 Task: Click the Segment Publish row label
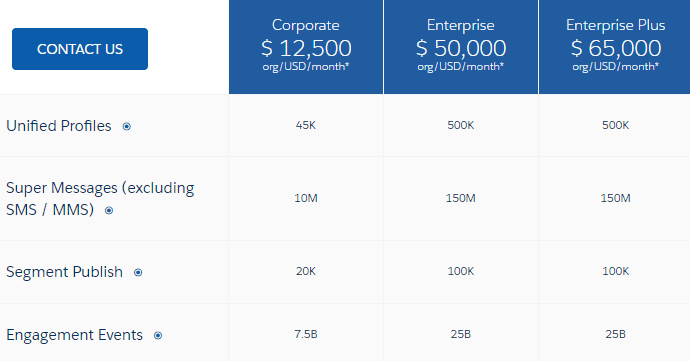64,272
